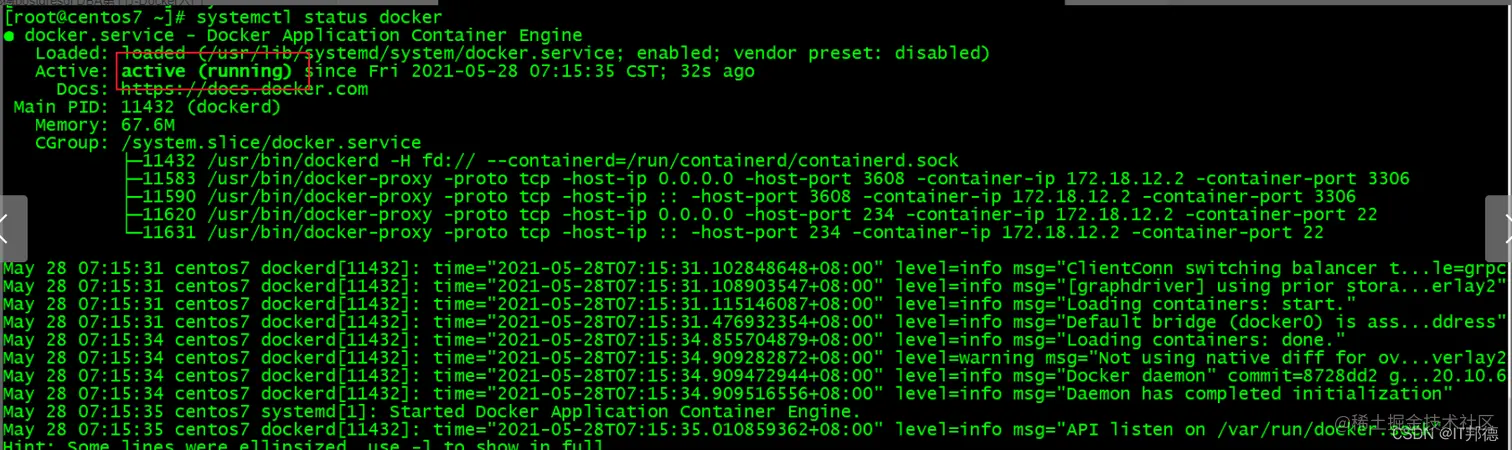The height and width of the screenshot is (450, 1512).
Task: Click the 'Main PID: 11432 (dockerd)' line
Action: [147, 108]
